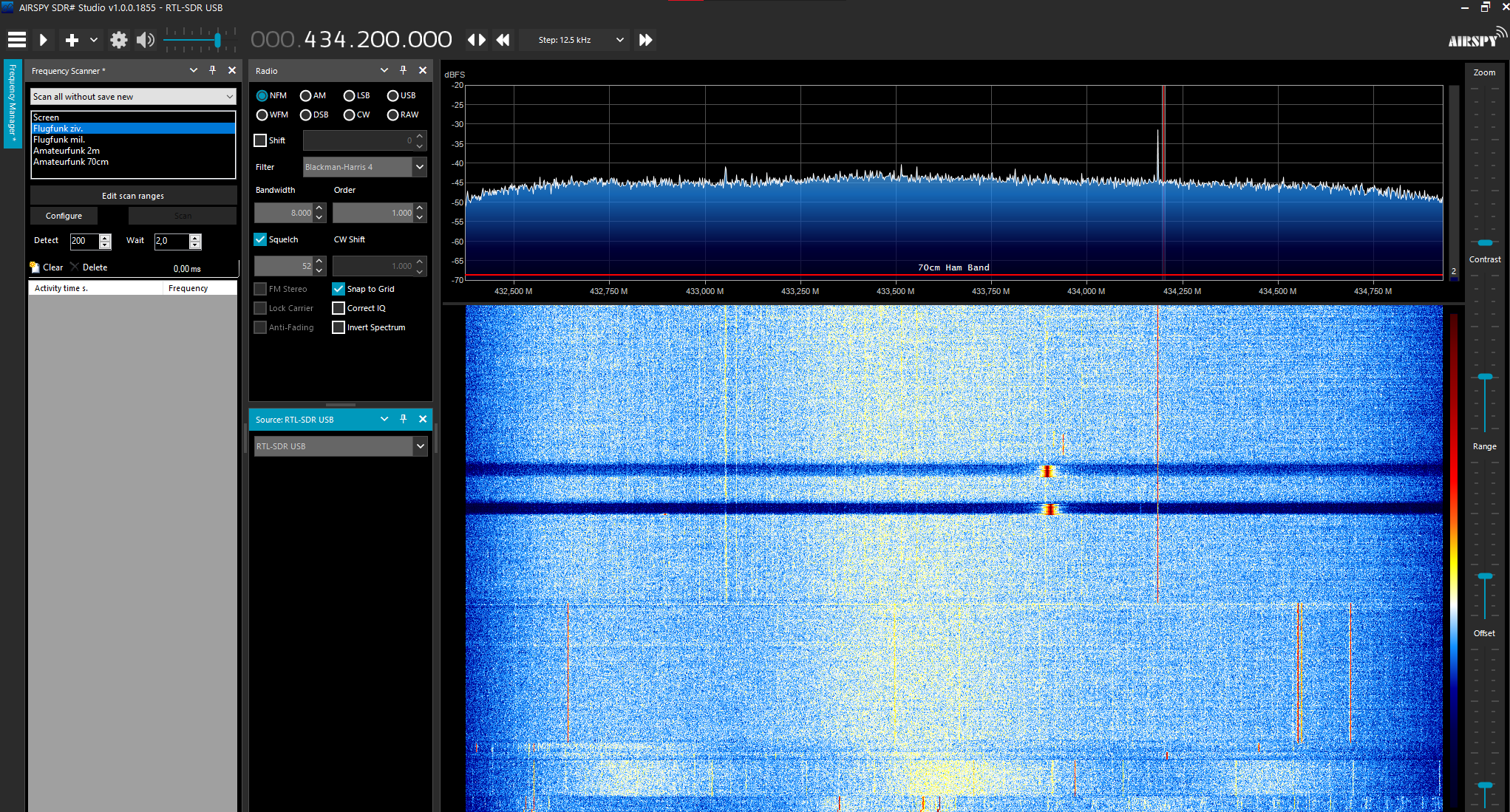The width and height of the screenshot is (1510, 812).
Task: Start the radio with play button
Action: click(43, 40)
